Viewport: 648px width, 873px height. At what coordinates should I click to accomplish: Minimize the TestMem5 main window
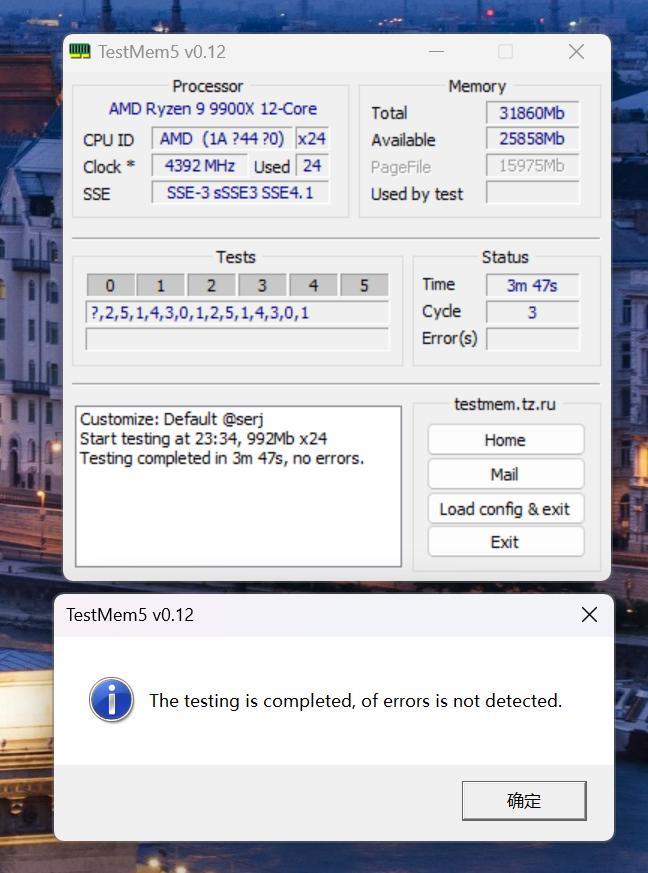436,52
